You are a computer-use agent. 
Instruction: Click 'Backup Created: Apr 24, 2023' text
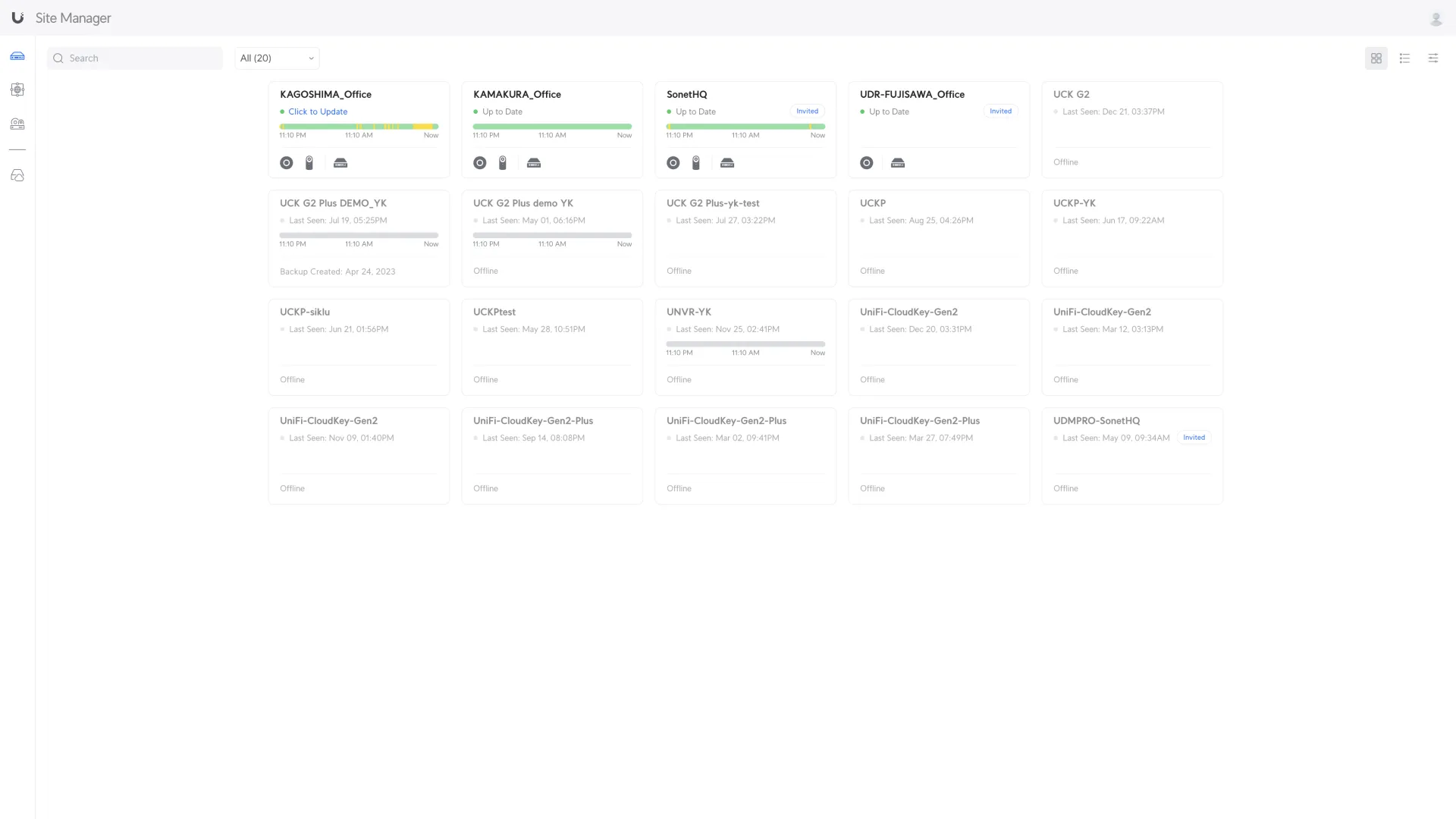337,271
